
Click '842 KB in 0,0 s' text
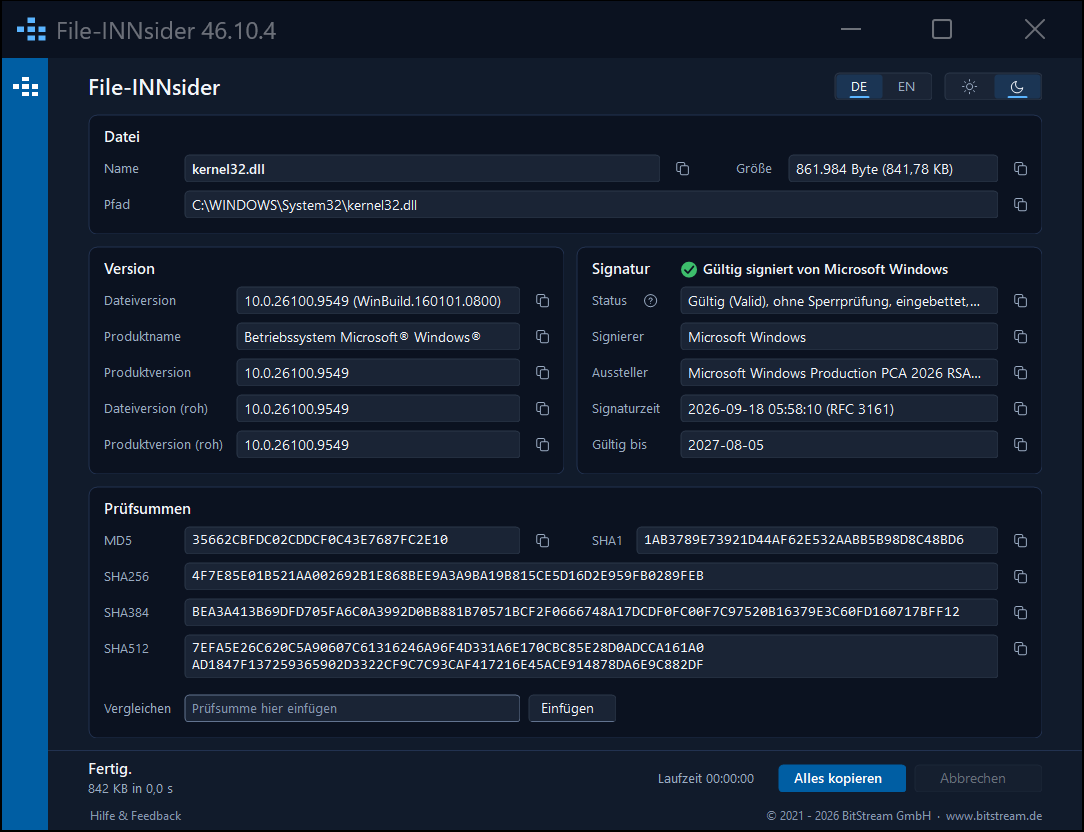click(131, 789)
